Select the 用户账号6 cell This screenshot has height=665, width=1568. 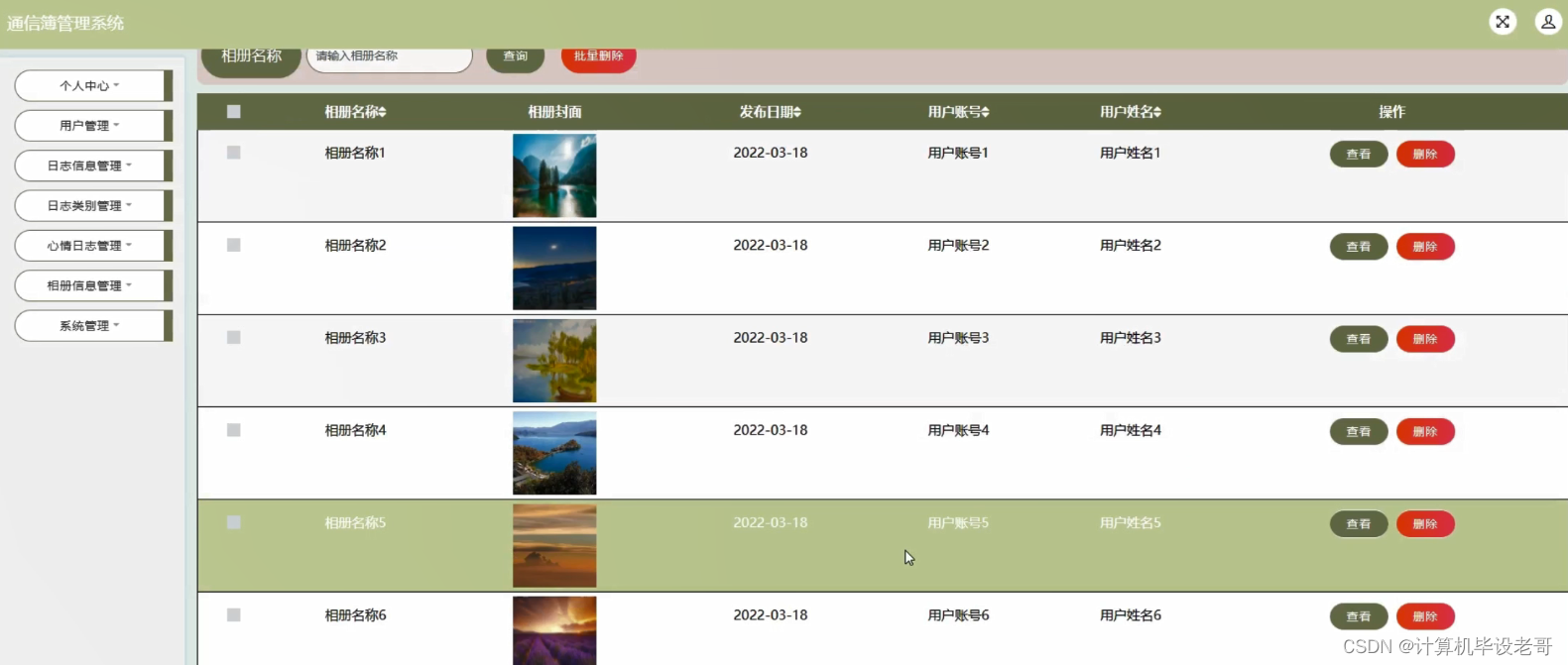click(x=958, y=615)
